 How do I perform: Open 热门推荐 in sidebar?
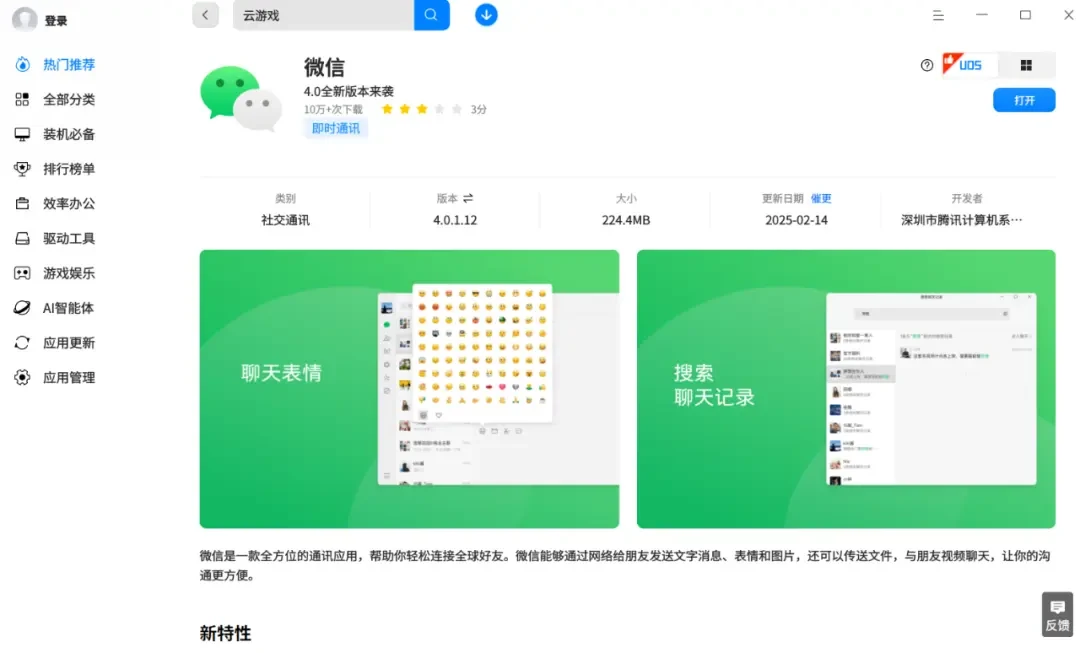coord(55,64)
